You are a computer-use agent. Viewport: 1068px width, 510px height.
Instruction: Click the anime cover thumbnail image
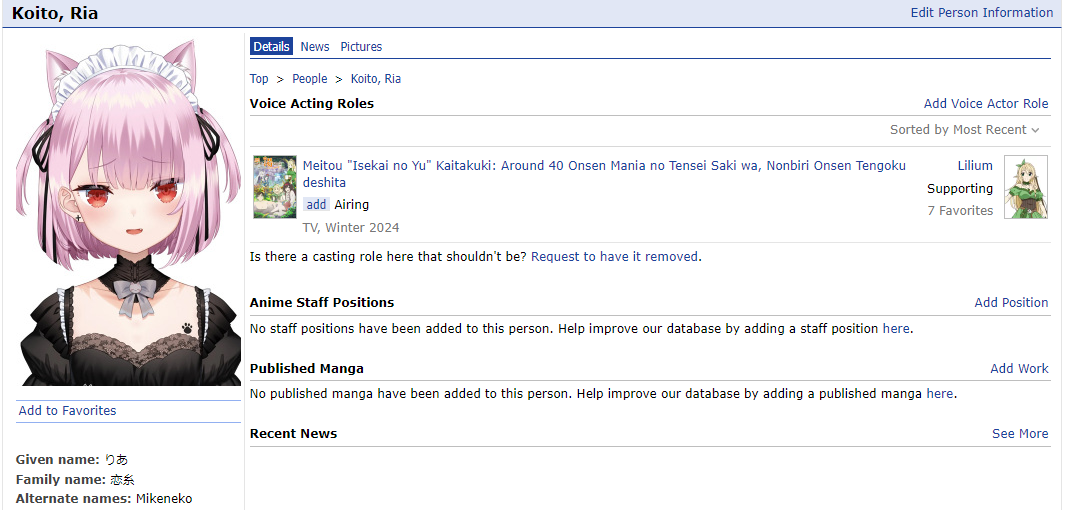[274, 187]
